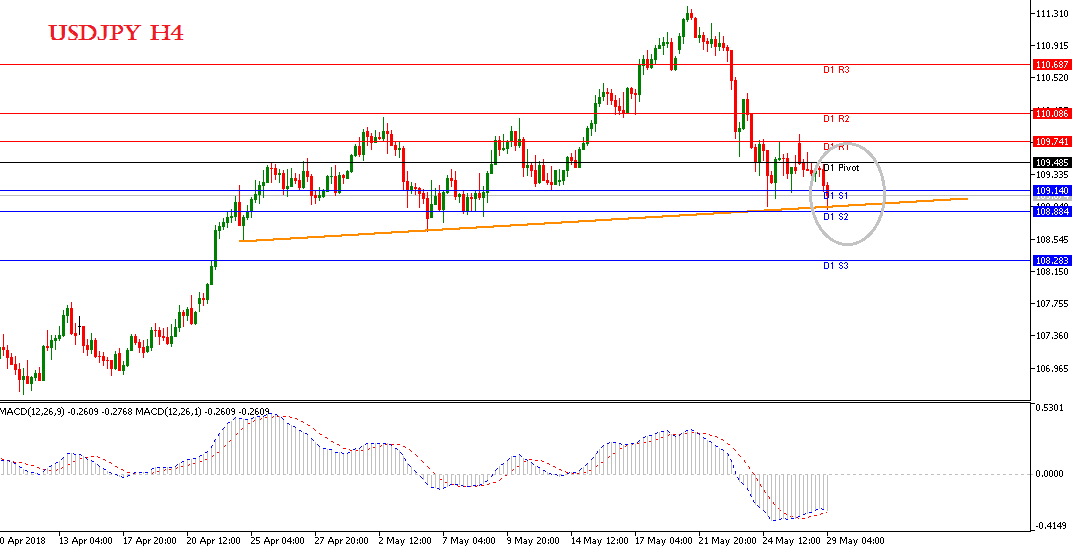Click the D1 Pivot label
This screenshot has height=551, width=1077.
[x=841, y=168]
